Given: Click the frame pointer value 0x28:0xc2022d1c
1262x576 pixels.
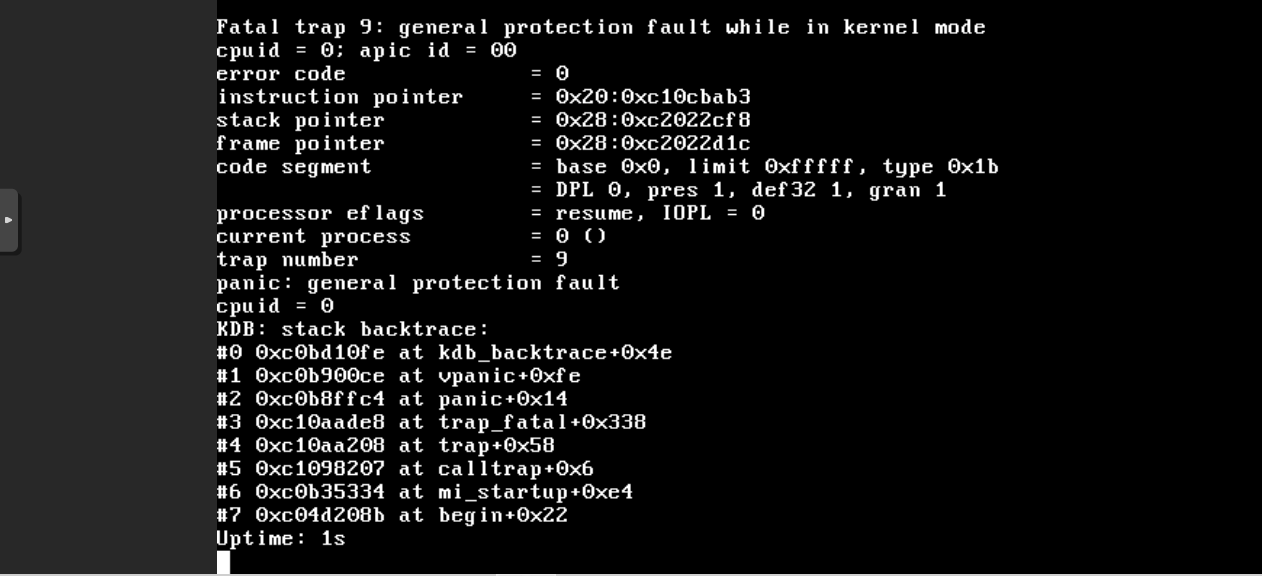Looking at the screenshot, I should pyautogui.click(x=653, y=143).
